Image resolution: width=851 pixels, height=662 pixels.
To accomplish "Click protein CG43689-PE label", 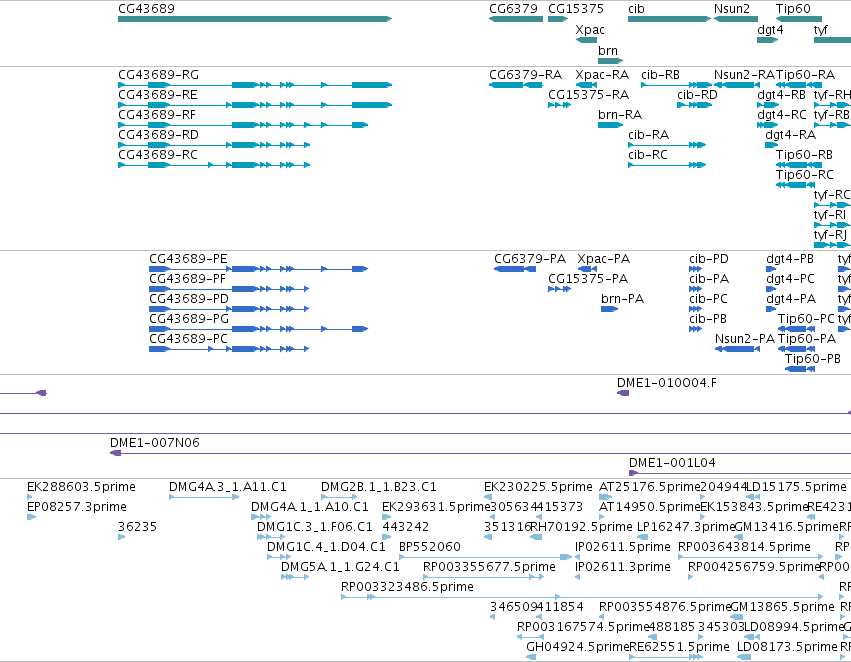I will tap(188, 259).
